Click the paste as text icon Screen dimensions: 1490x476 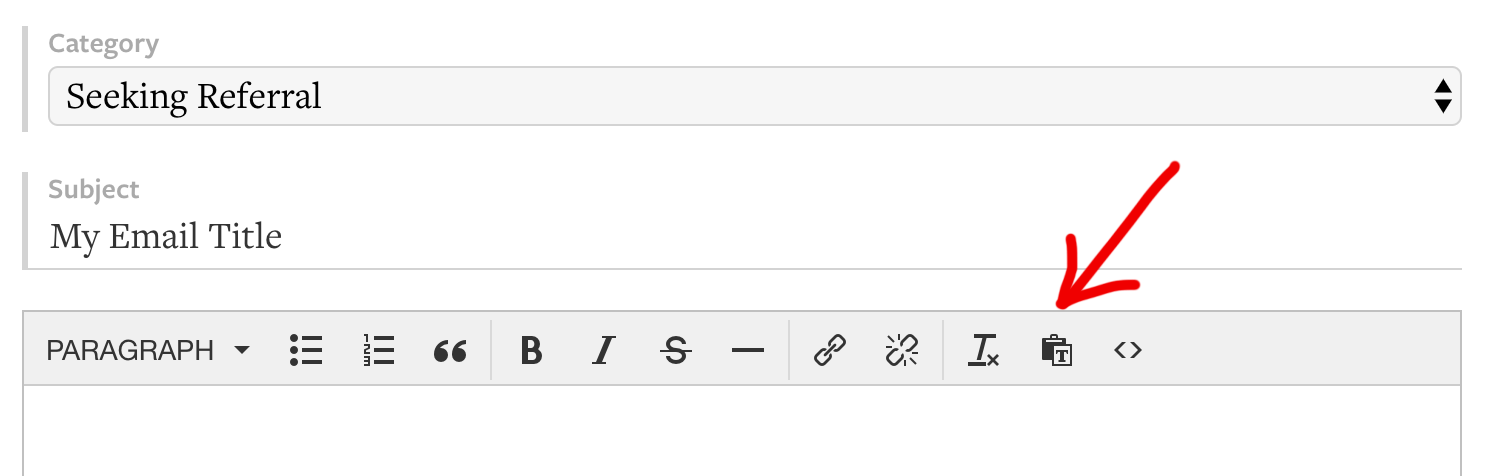[x=1056, y=351]
